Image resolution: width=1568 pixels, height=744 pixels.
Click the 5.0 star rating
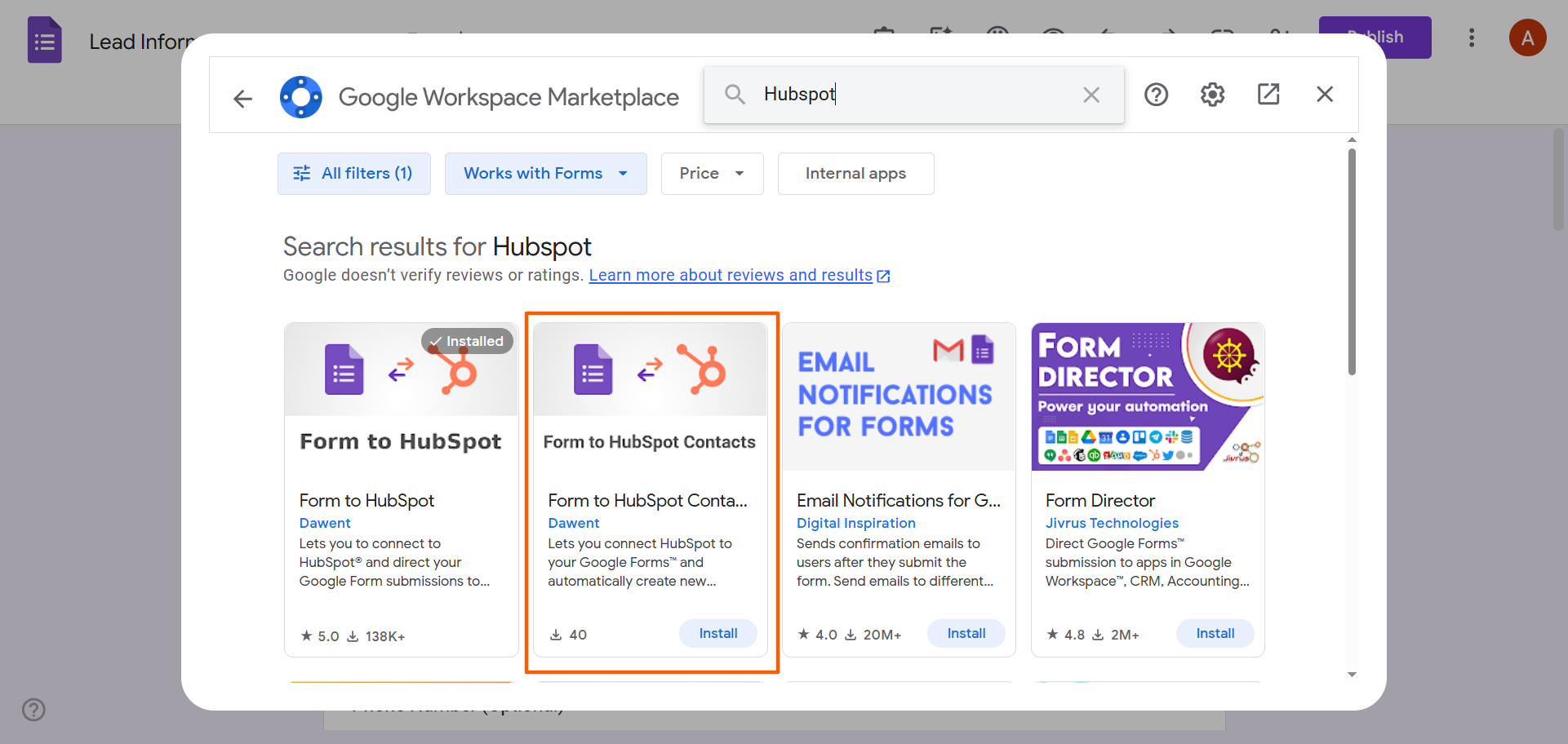320,636
